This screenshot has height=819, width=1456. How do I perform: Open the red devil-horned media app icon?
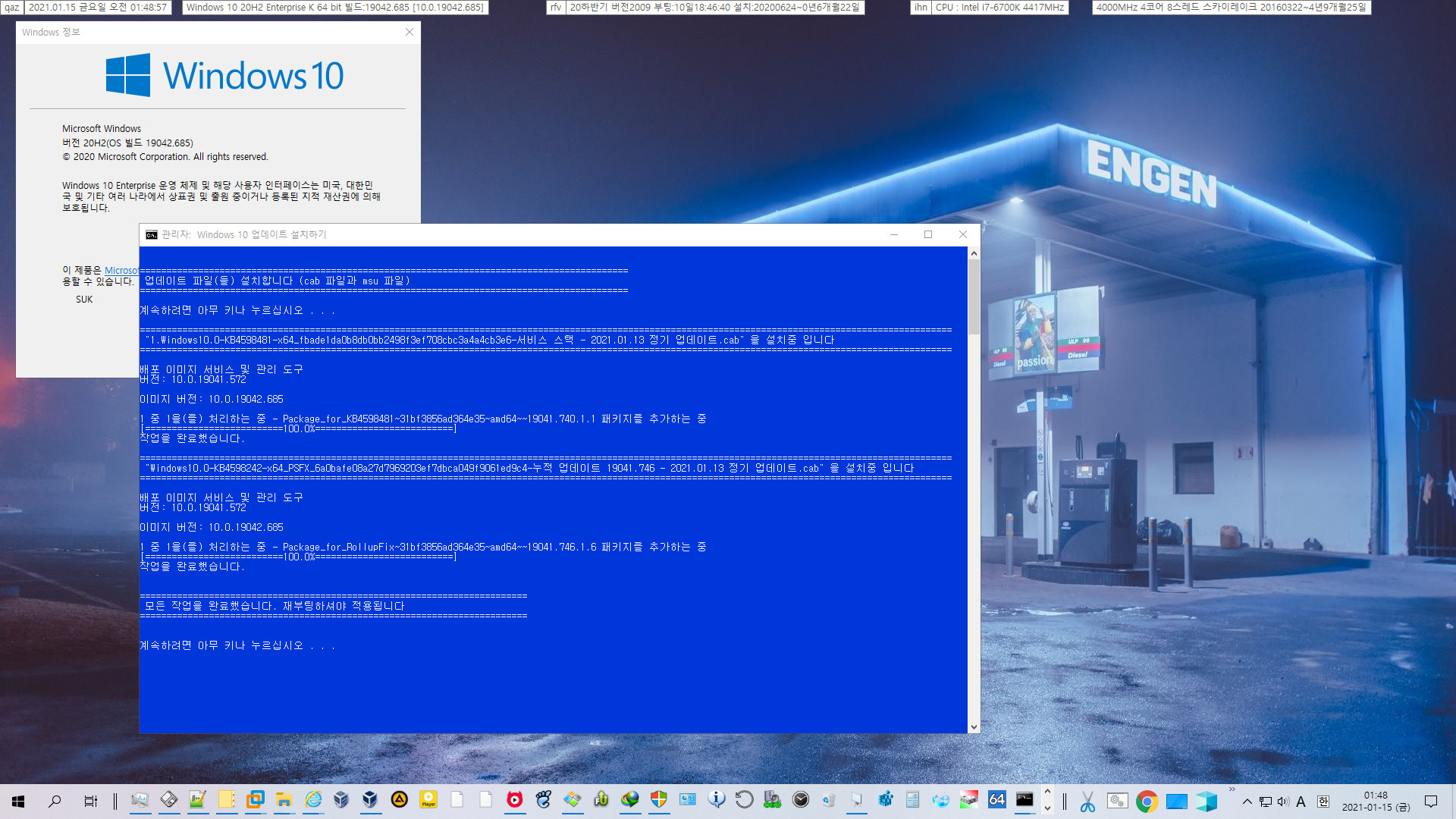(x=515, y=800)
